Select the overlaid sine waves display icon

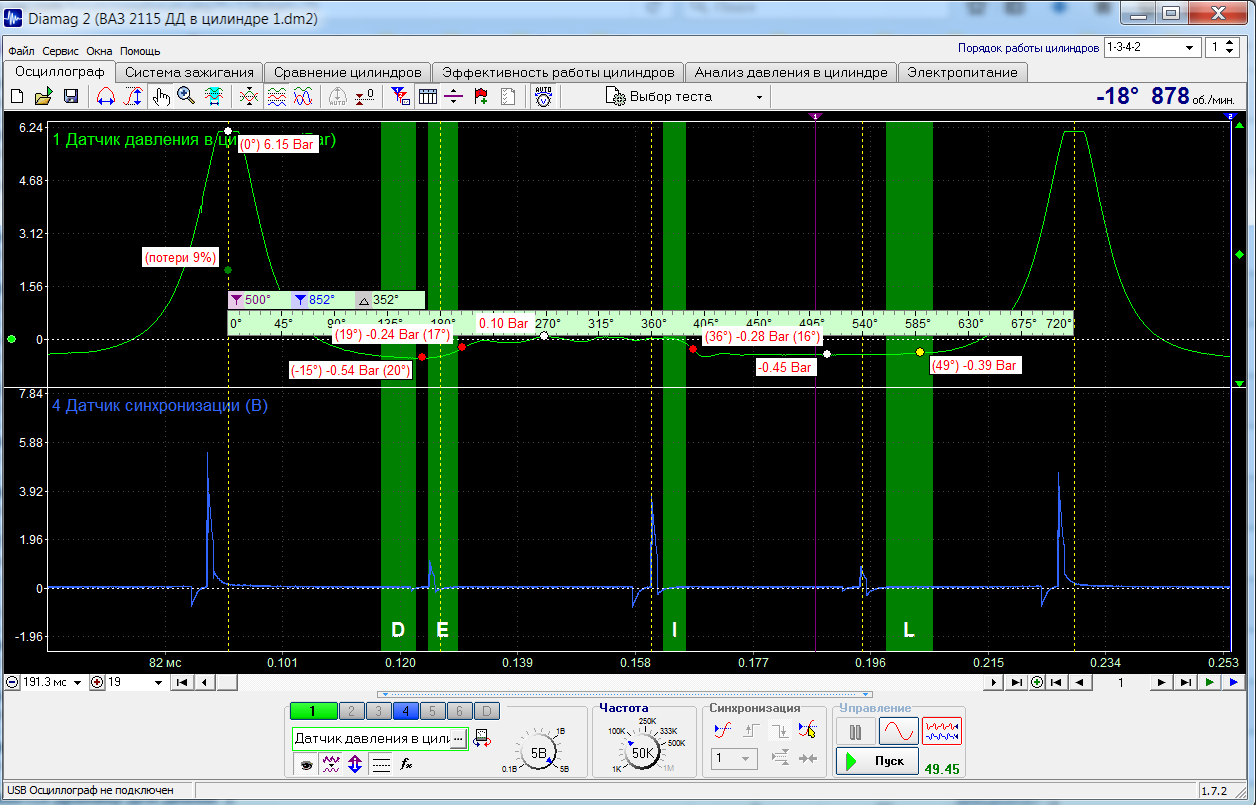click(304, 96)
